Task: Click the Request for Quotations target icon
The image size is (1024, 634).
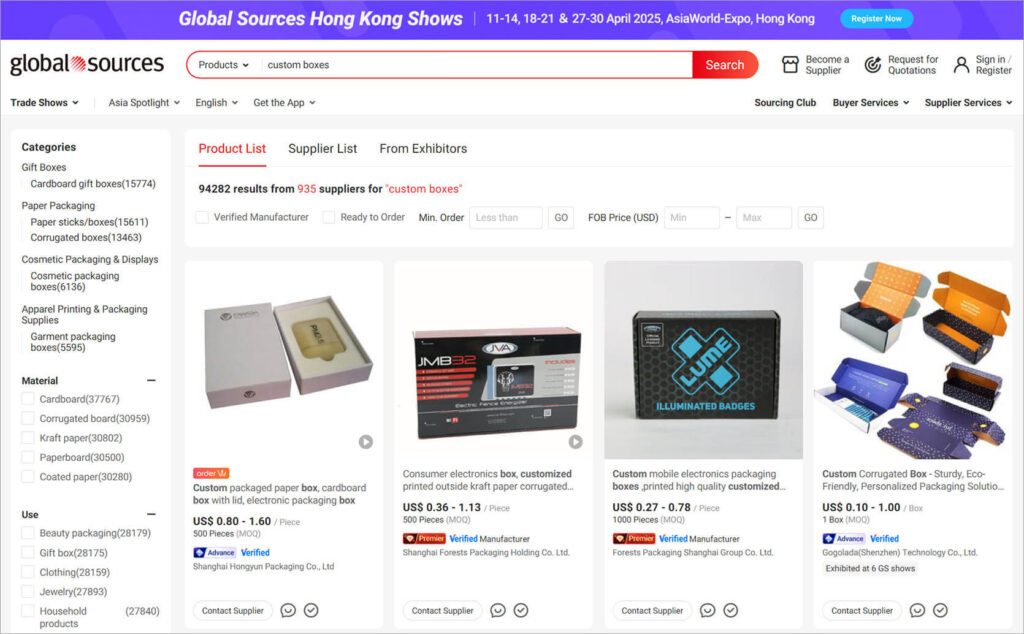Action: pos(872,65)
